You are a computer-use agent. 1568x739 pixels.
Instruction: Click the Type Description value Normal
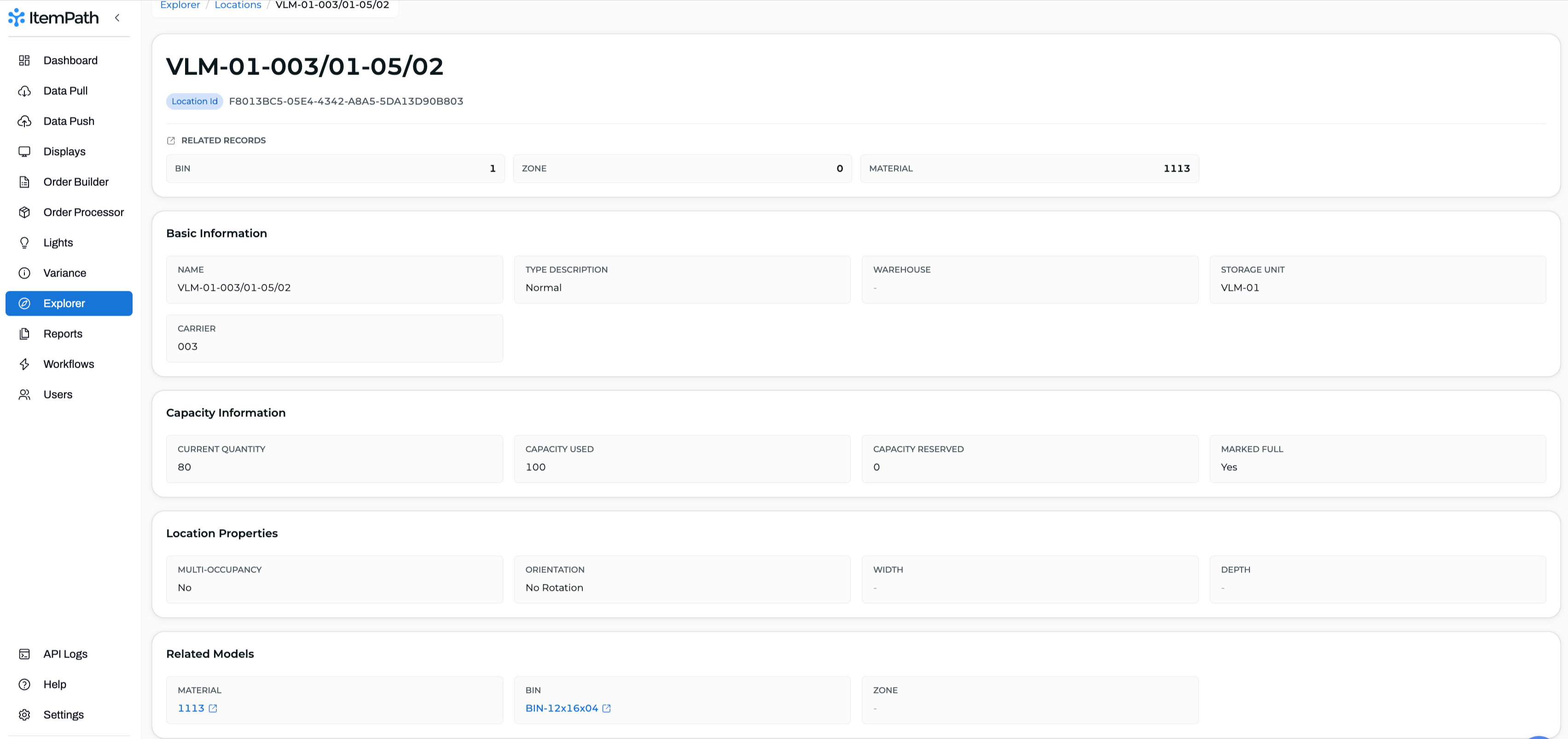coord(544,288)
